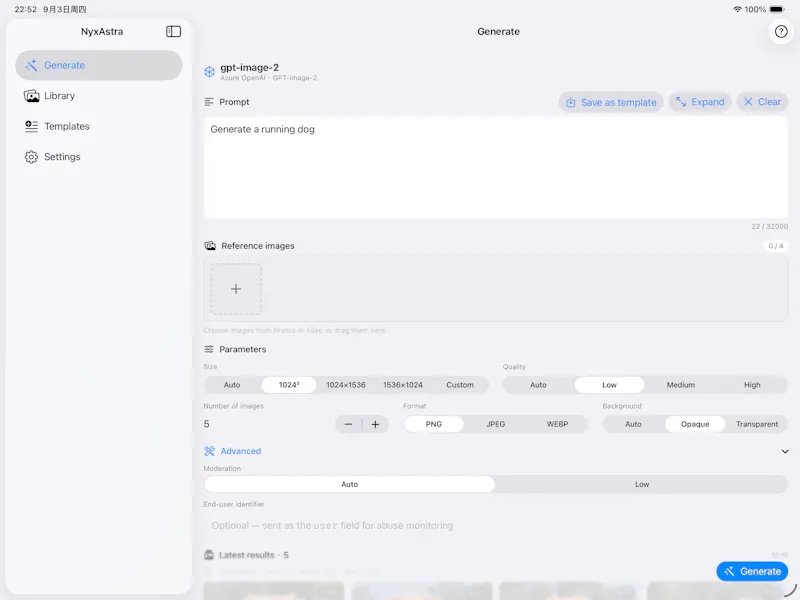Add a reference image with plus box
This screenshot has height=600, width=800.
coord(236,289)
